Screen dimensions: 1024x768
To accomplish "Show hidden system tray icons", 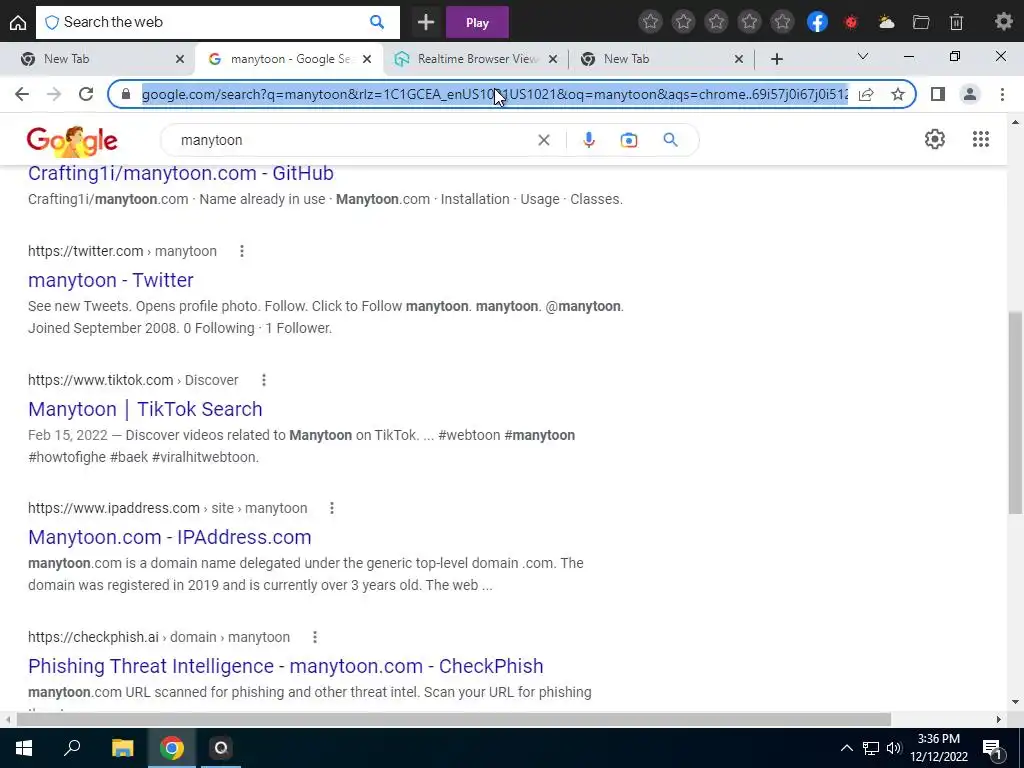I will coord(846,748).
